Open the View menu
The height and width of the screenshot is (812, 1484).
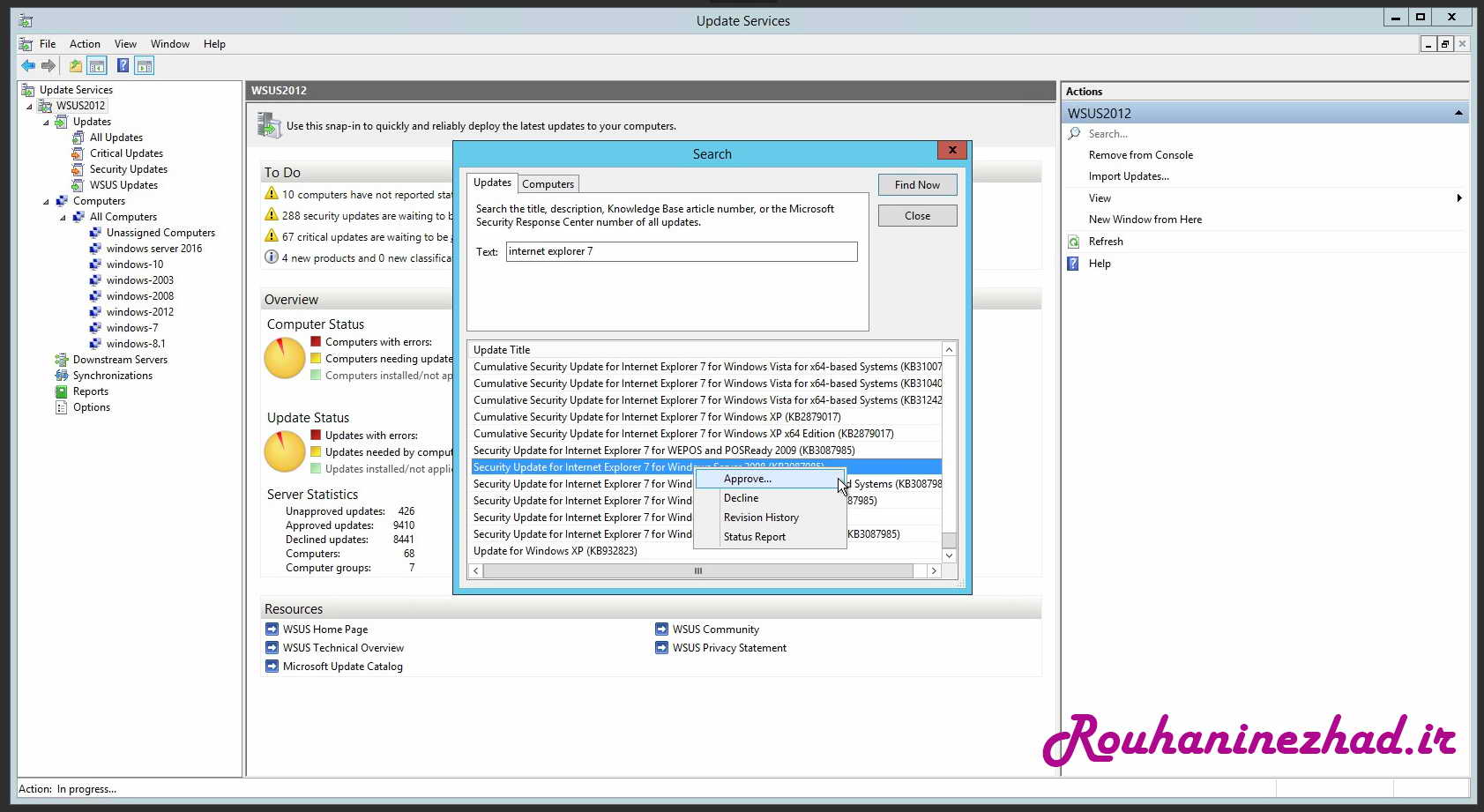(x=125, y=44)
